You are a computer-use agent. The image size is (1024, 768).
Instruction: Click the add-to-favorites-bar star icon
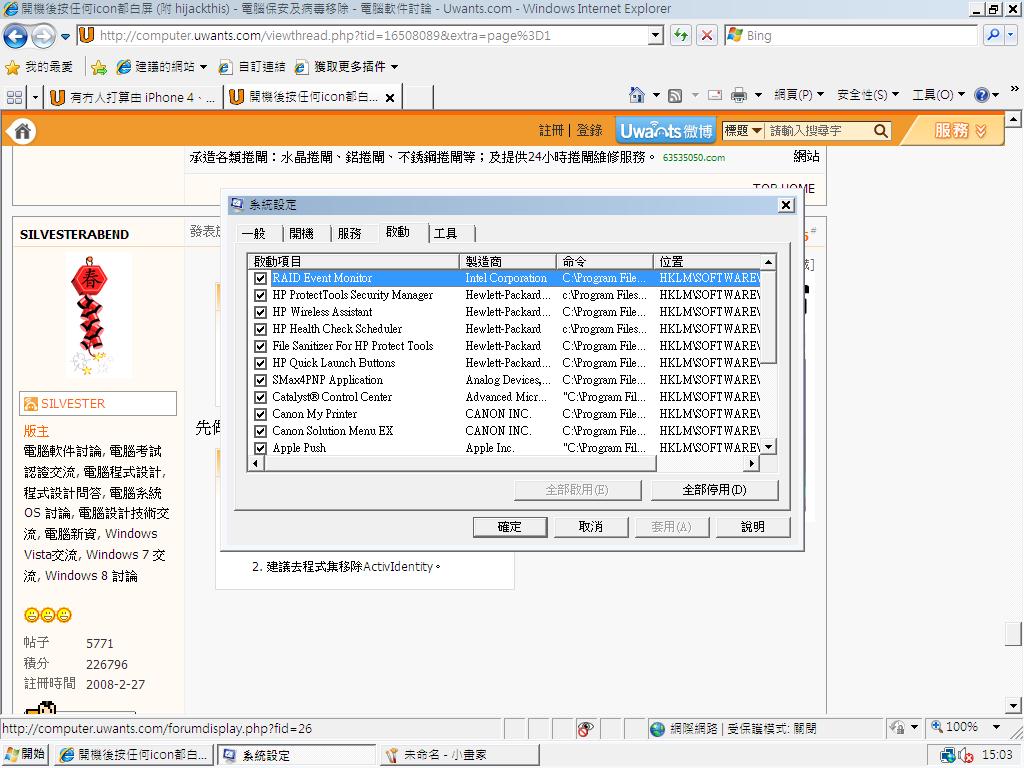coord(99,67)
